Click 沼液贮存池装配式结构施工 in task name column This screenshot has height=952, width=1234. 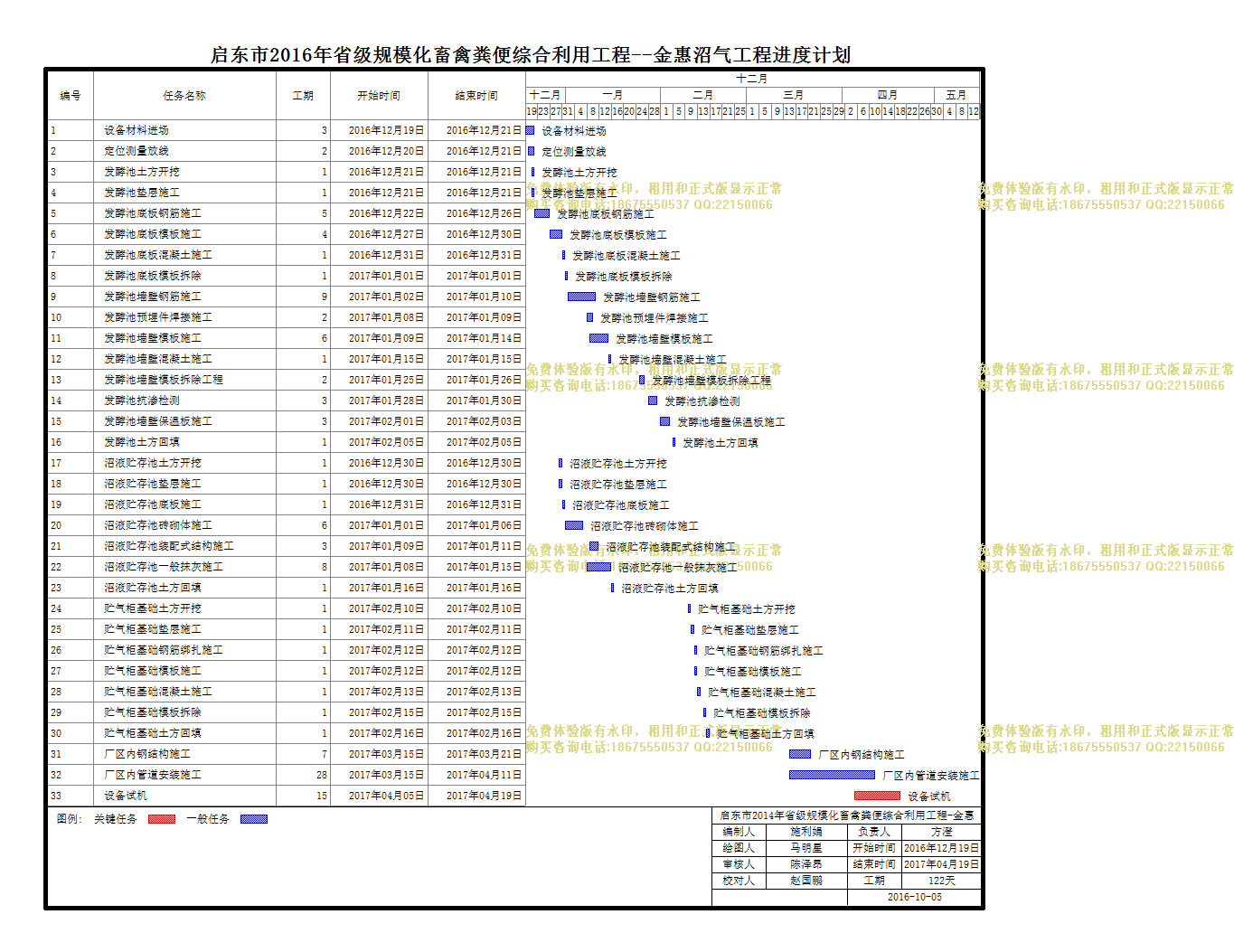pos(169,546)
